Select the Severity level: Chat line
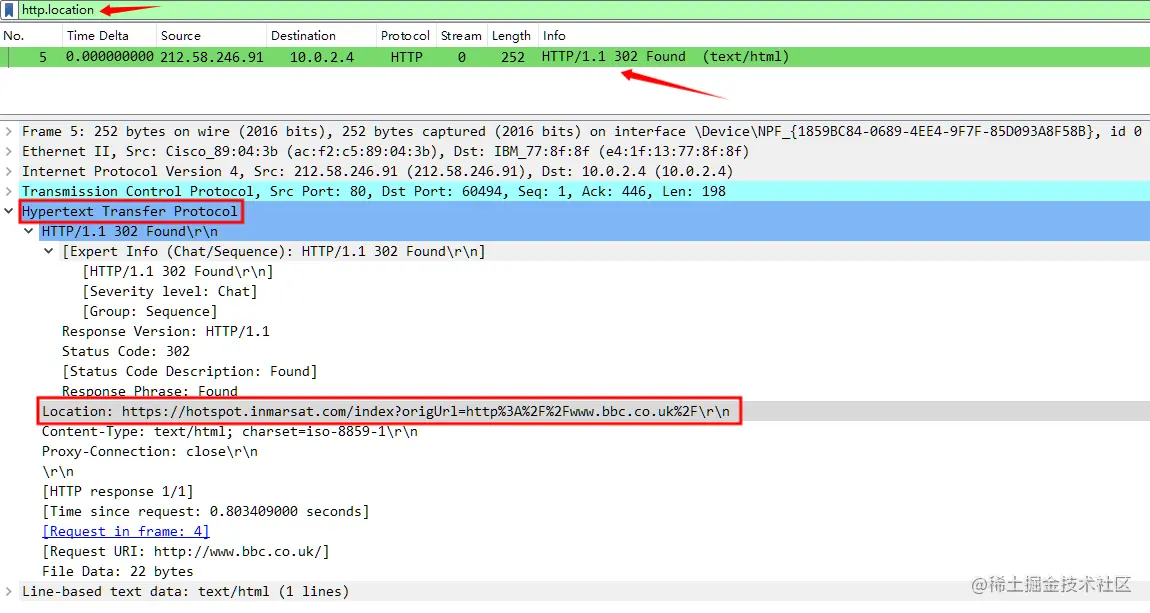1150x613 pixels. [x=169, y=291]
